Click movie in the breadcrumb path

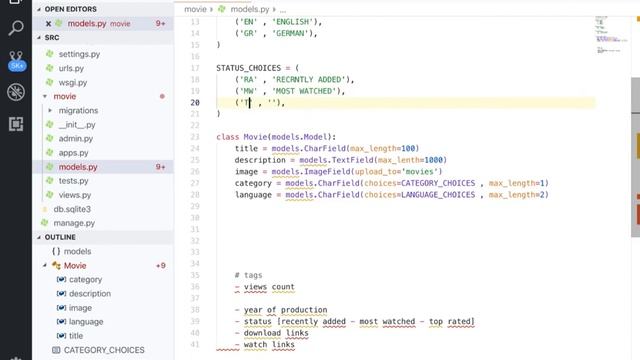pos(195,9)
